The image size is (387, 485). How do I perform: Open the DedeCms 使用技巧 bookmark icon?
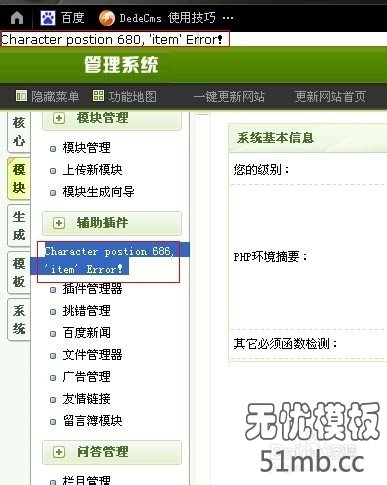point(107,18)
